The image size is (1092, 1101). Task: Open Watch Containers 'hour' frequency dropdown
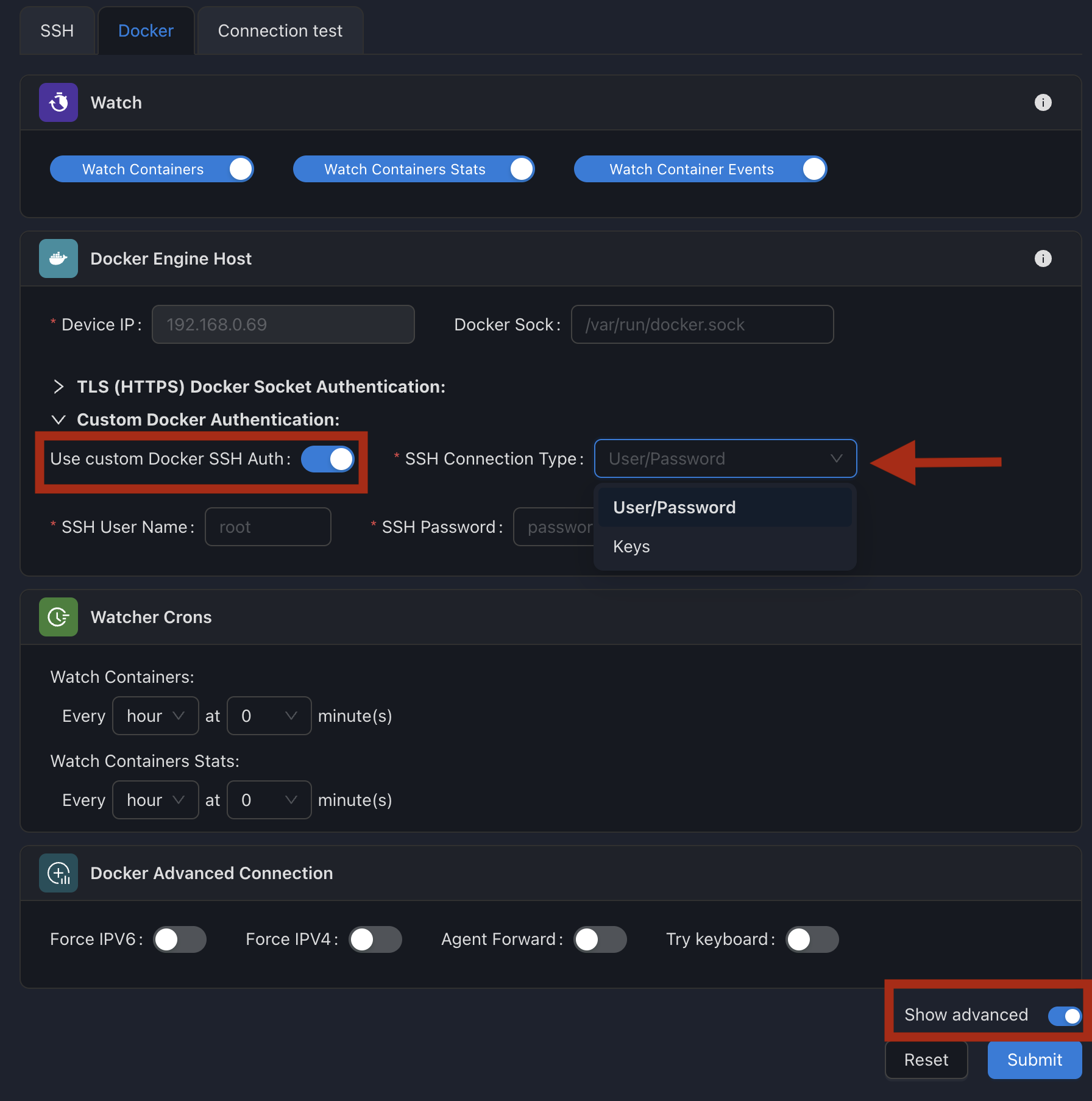155,716
